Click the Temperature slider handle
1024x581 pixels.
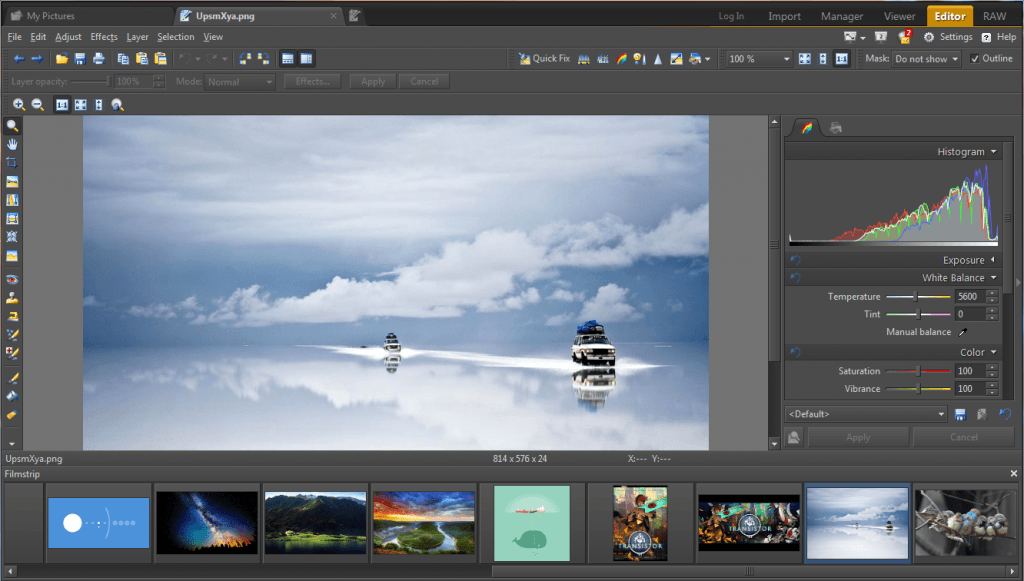click(x=917, y=297)
